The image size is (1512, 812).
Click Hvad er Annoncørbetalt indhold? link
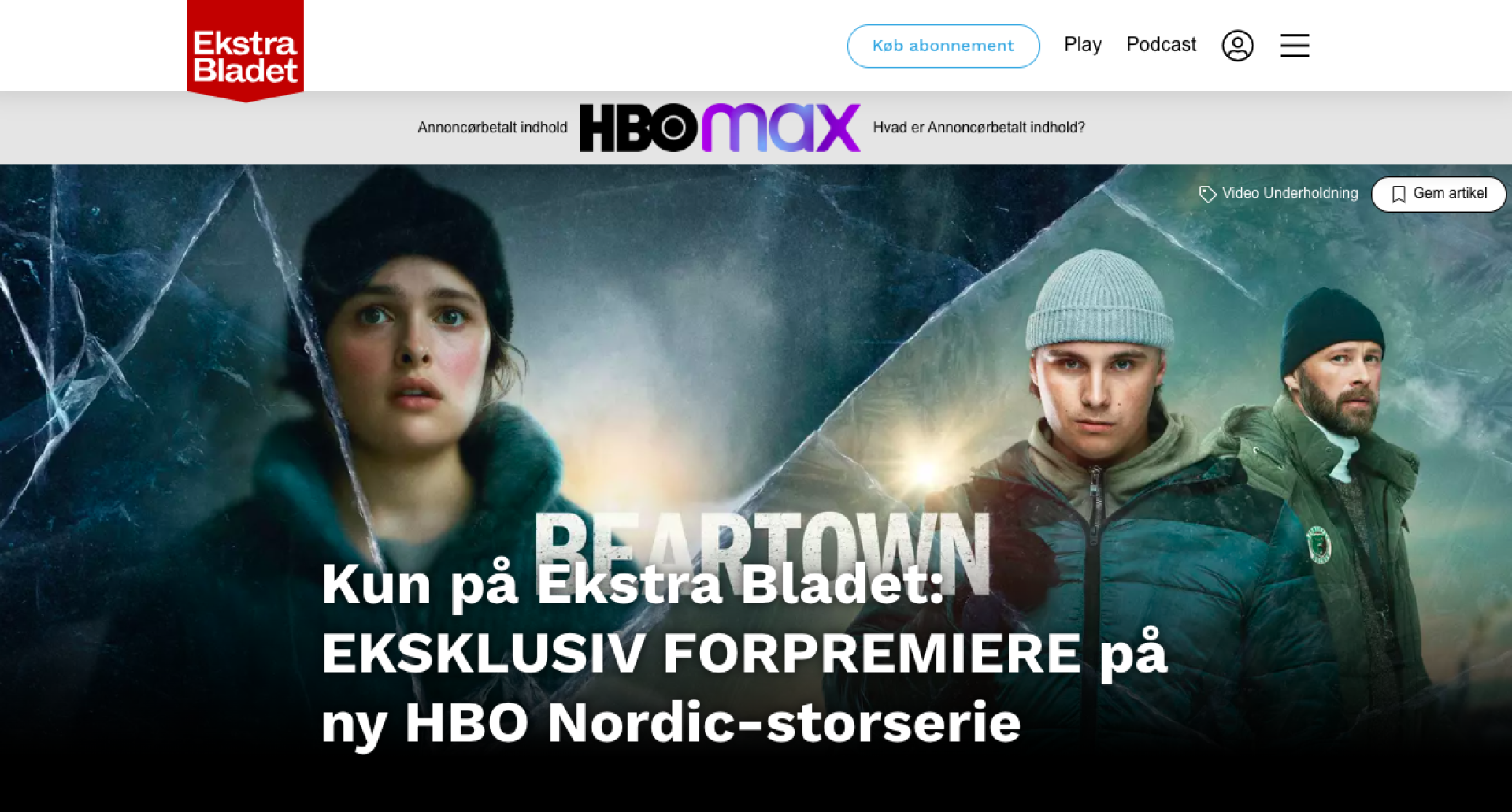979,128
